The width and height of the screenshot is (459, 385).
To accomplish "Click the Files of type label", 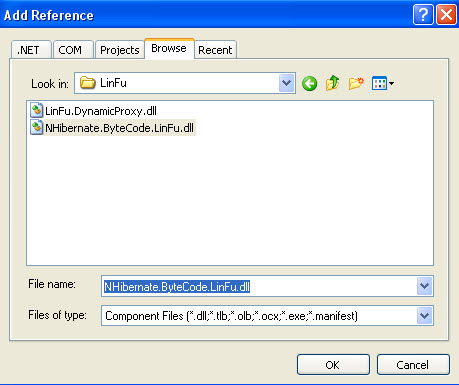I will point(57,315).
